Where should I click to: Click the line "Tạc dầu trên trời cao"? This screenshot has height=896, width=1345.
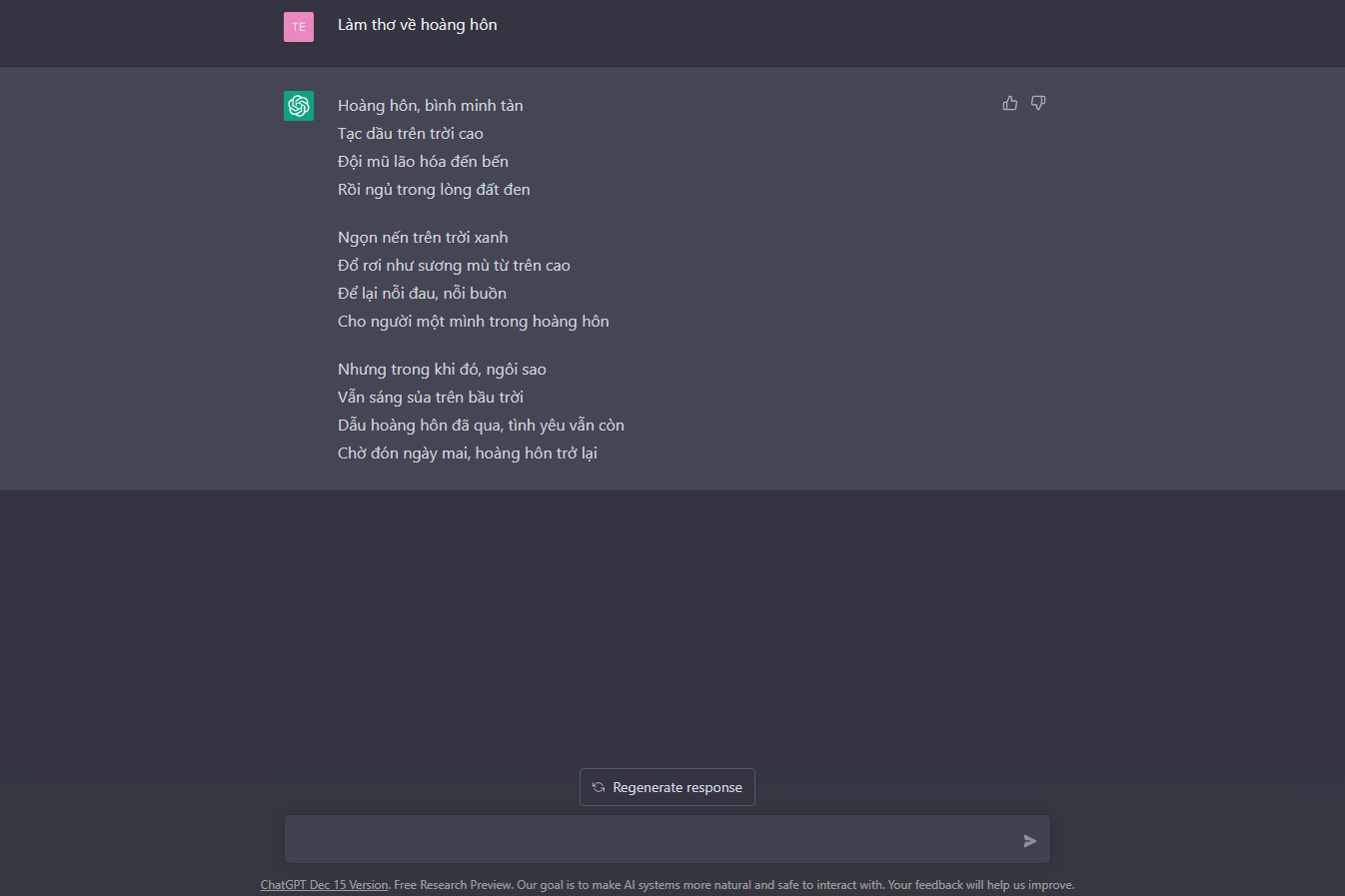(x=410, y=134)
